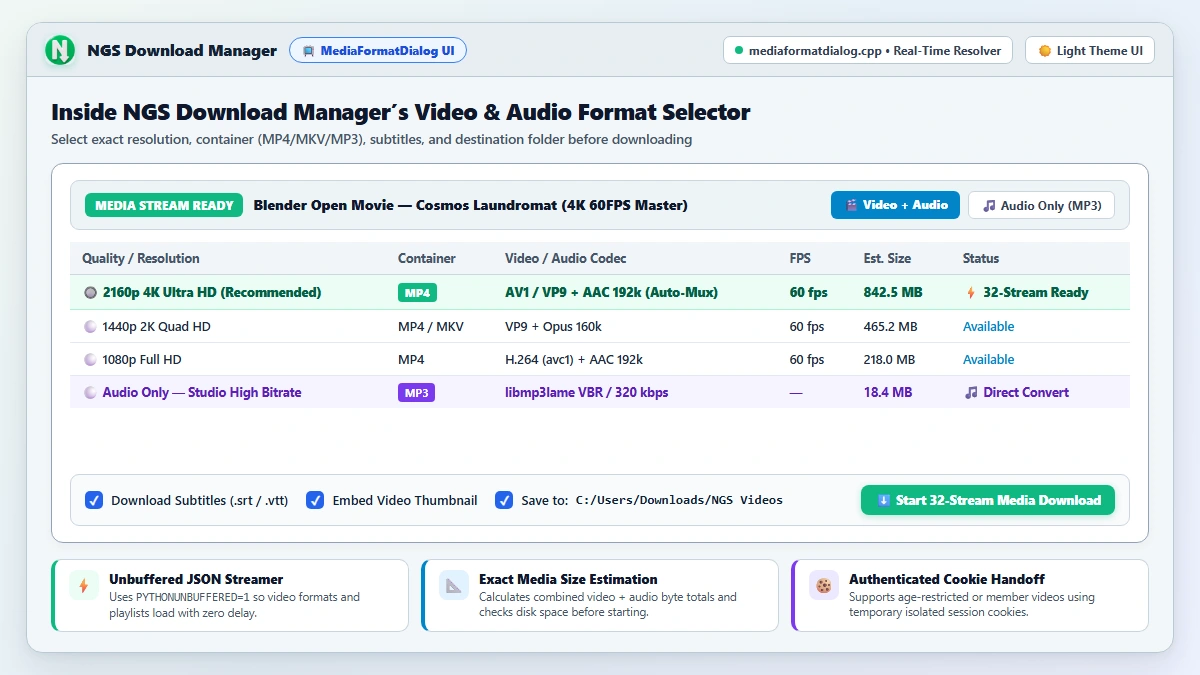The width and height of the screenshot is (1200, 675).
Task: Click the cookie icon on Authenticated Cookie Handoff card
Action: click(824, 585)
